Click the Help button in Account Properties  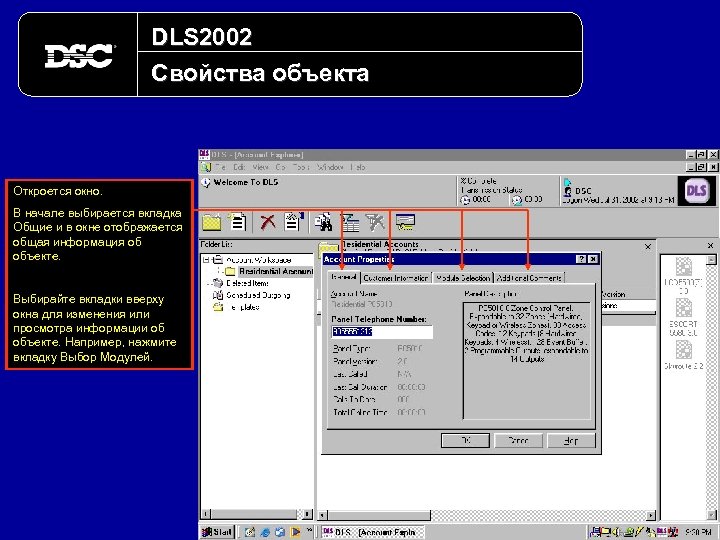pyautogui.click(x=571, y=440)
